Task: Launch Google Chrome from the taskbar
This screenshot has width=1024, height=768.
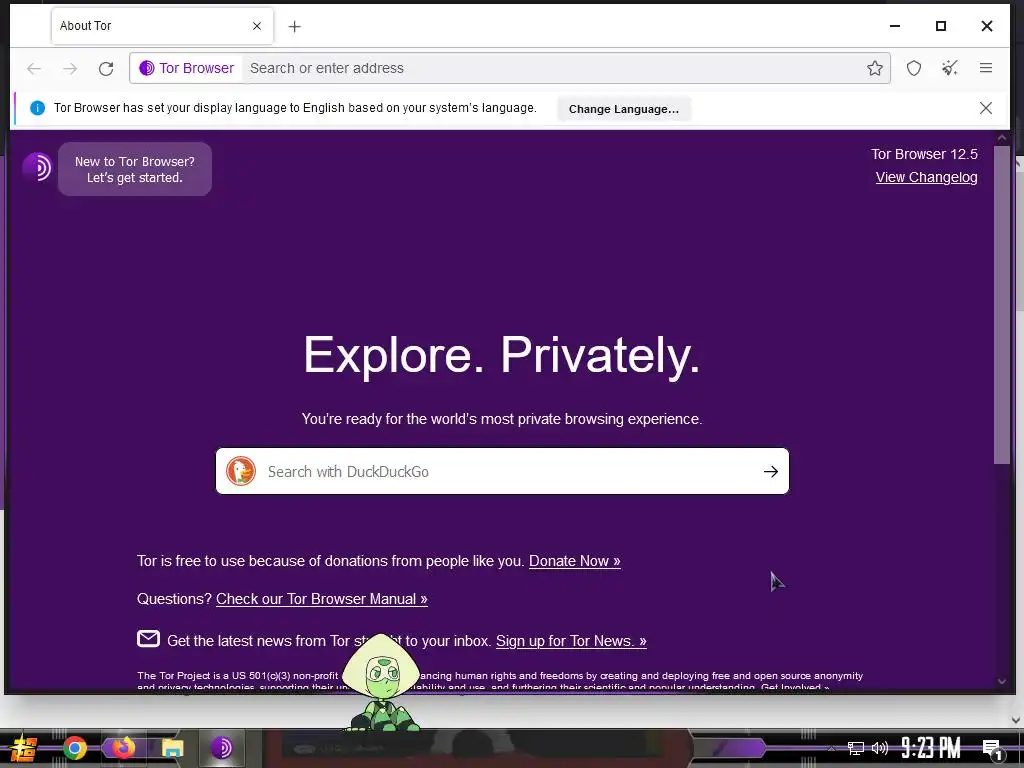Action: pos(74,748)
